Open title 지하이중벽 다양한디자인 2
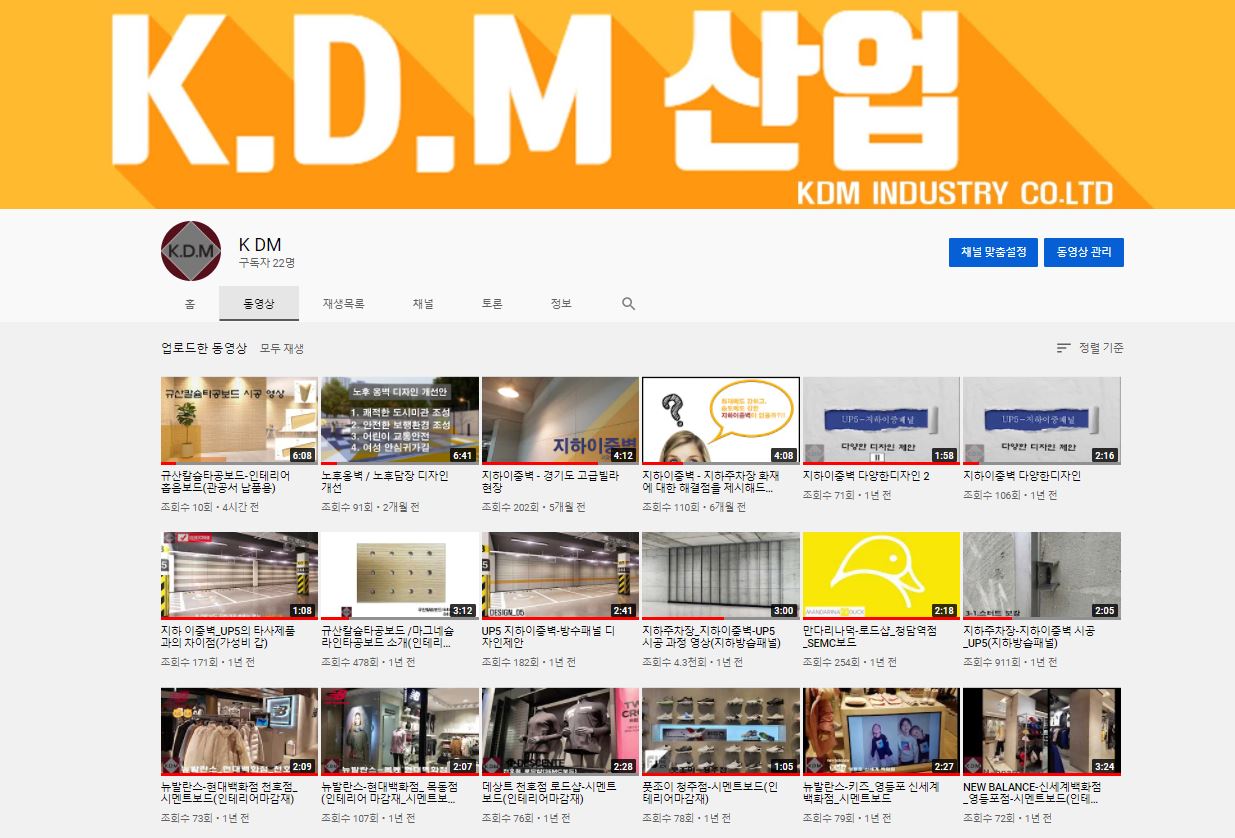Screen dimensions: 1235x838 click(x=866, y=476)
